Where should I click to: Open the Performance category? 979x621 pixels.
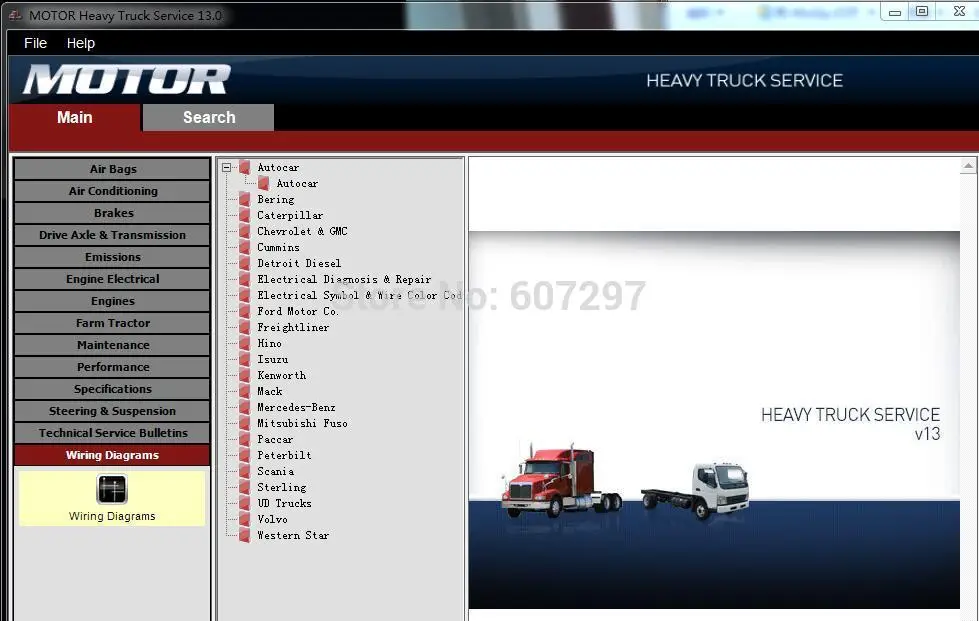click(112, 367)
